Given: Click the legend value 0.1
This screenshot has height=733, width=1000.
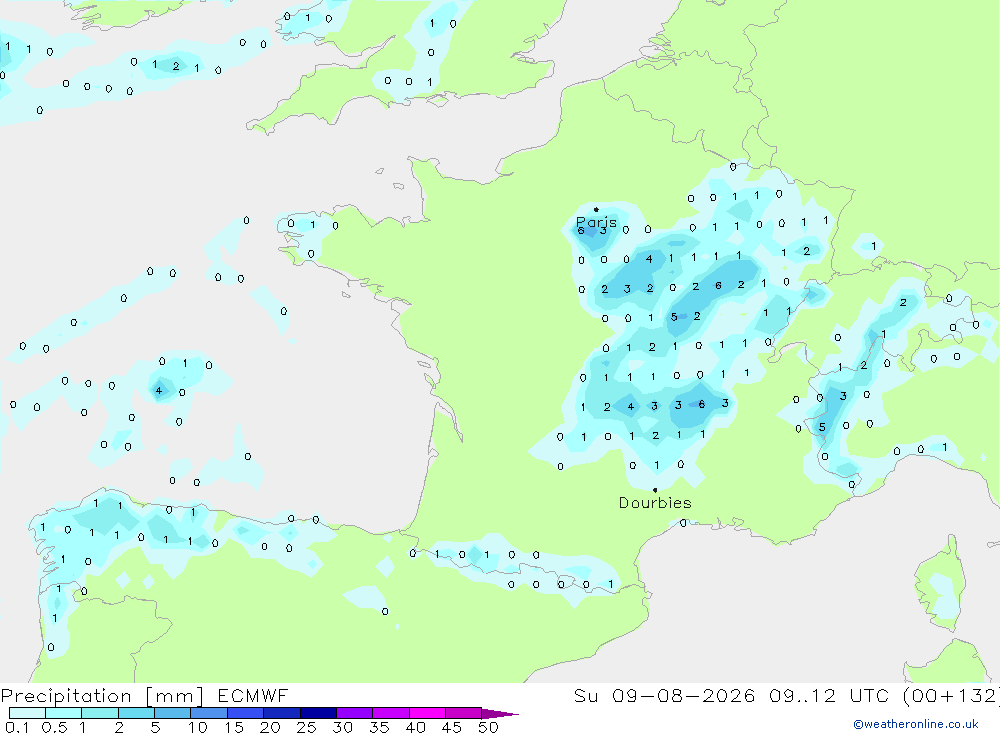Looking at the screenshot, I should 17,727.
